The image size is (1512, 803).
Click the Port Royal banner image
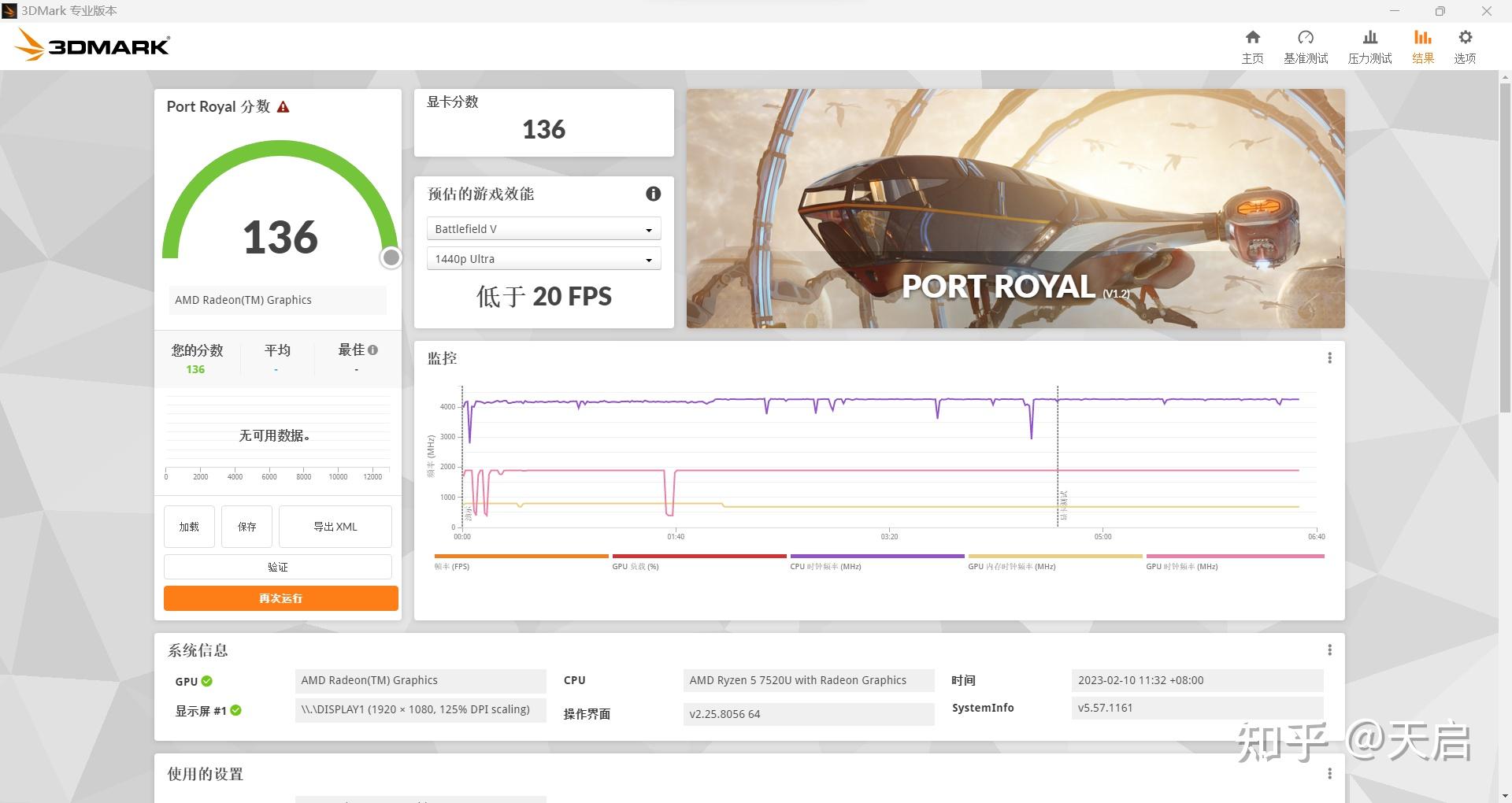1015,209
